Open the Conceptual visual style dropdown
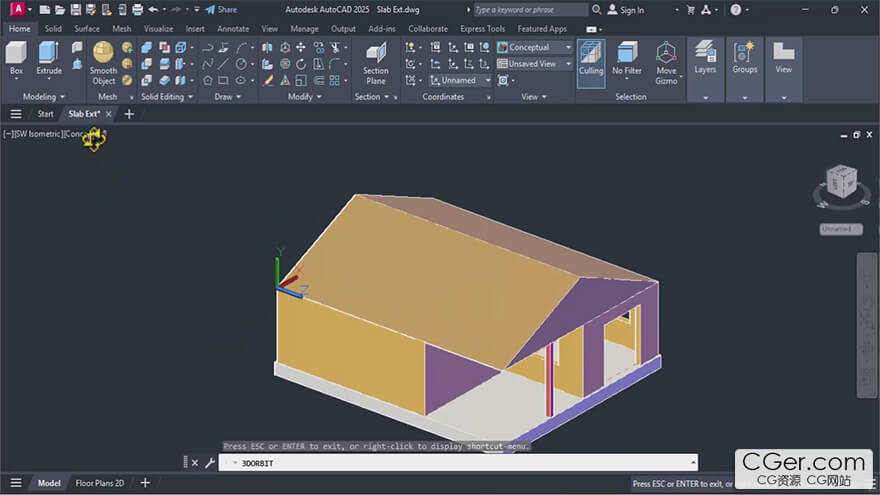 pyautogui.click(x=534, y=48)
